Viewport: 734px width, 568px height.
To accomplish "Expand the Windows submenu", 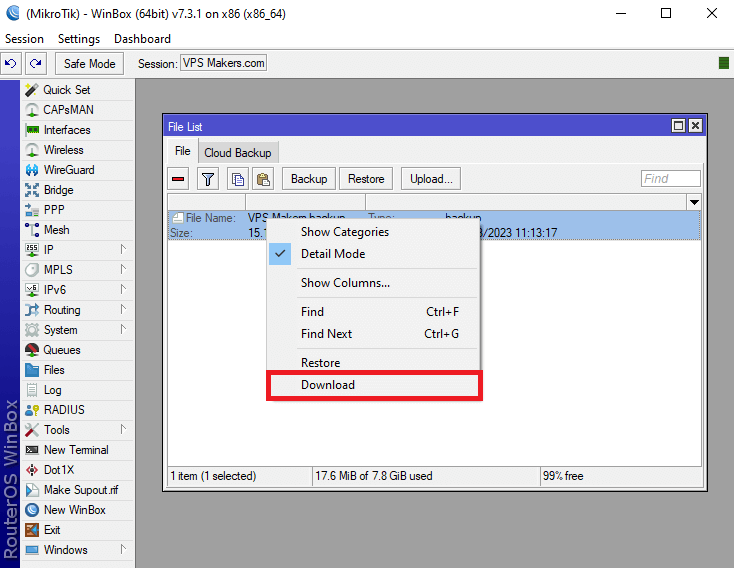I will [123, 549].
